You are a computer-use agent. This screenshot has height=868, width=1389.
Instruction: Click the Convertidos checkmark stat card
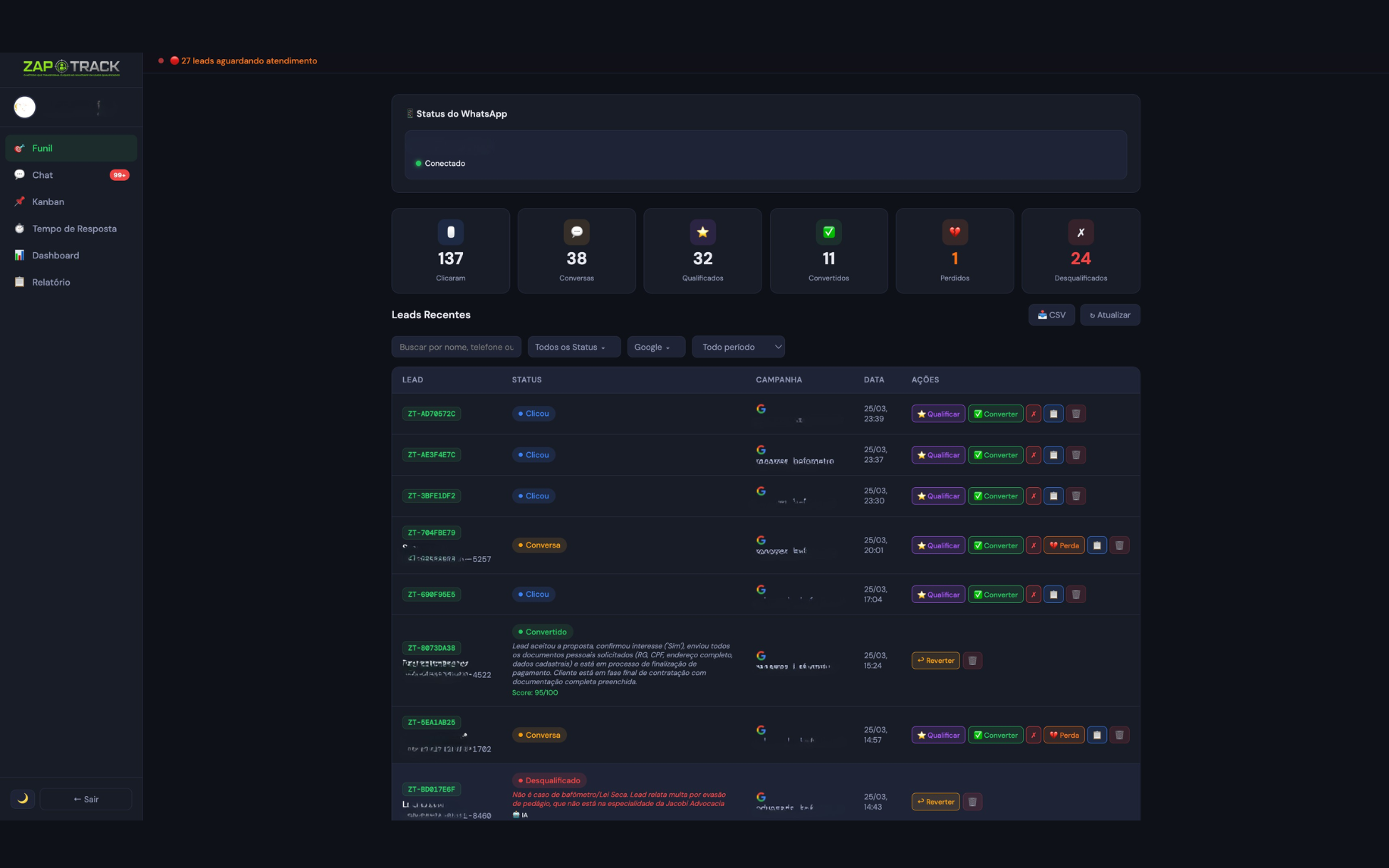[x=828, y=251]
